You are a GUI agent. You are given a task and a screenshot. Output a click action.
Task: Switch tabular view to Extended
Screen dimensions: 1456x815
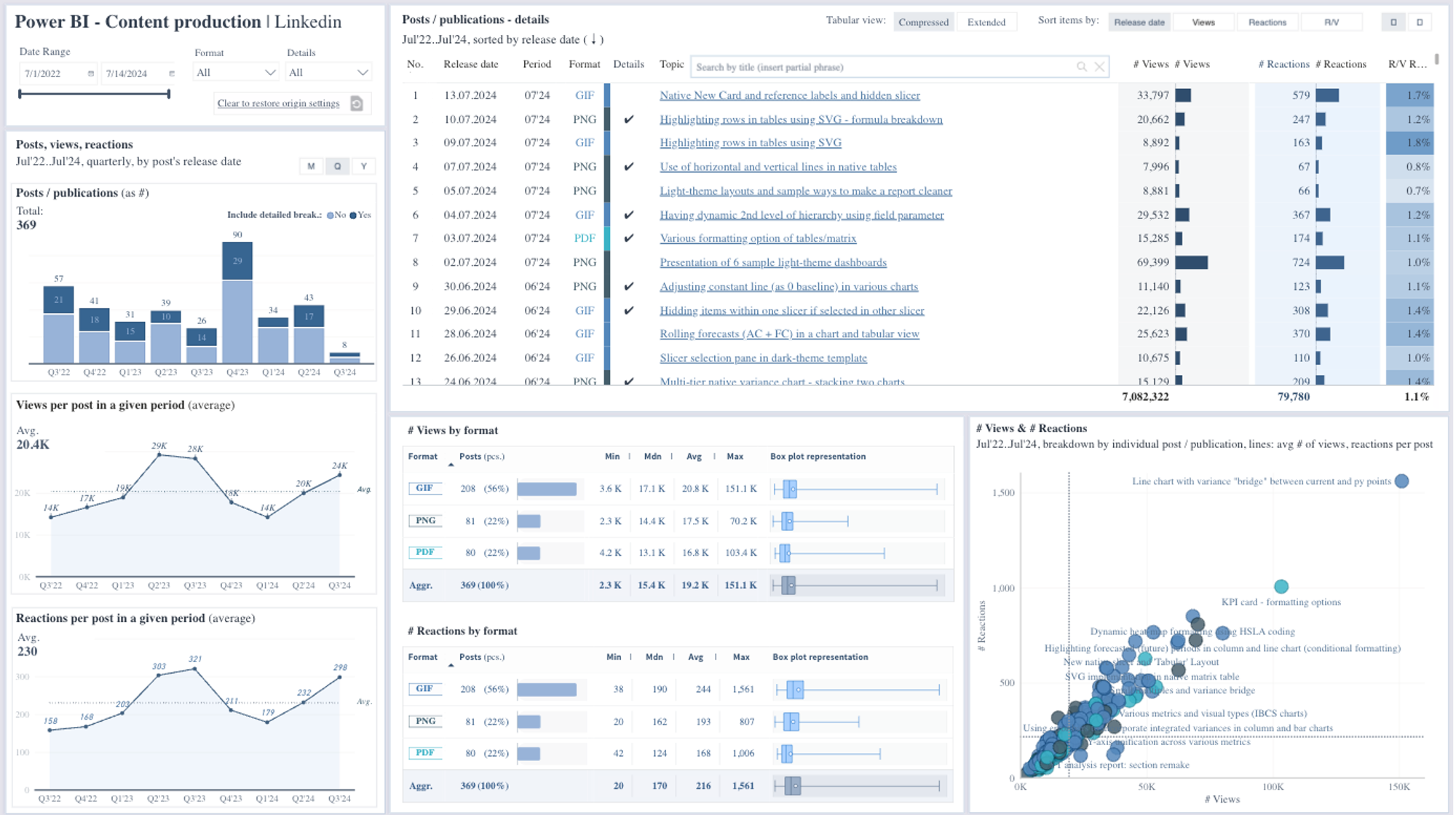tap(986, 22)
